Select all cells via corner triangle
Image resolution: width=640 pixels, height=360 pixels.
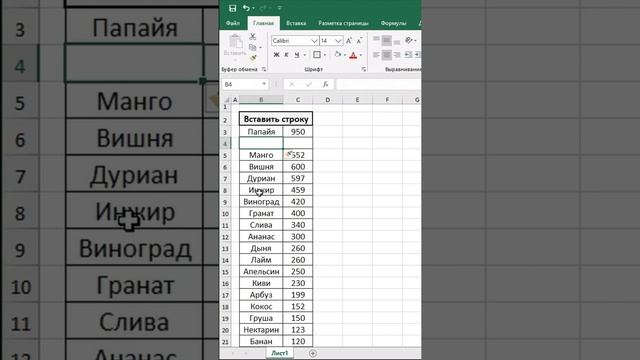(226, 100)
